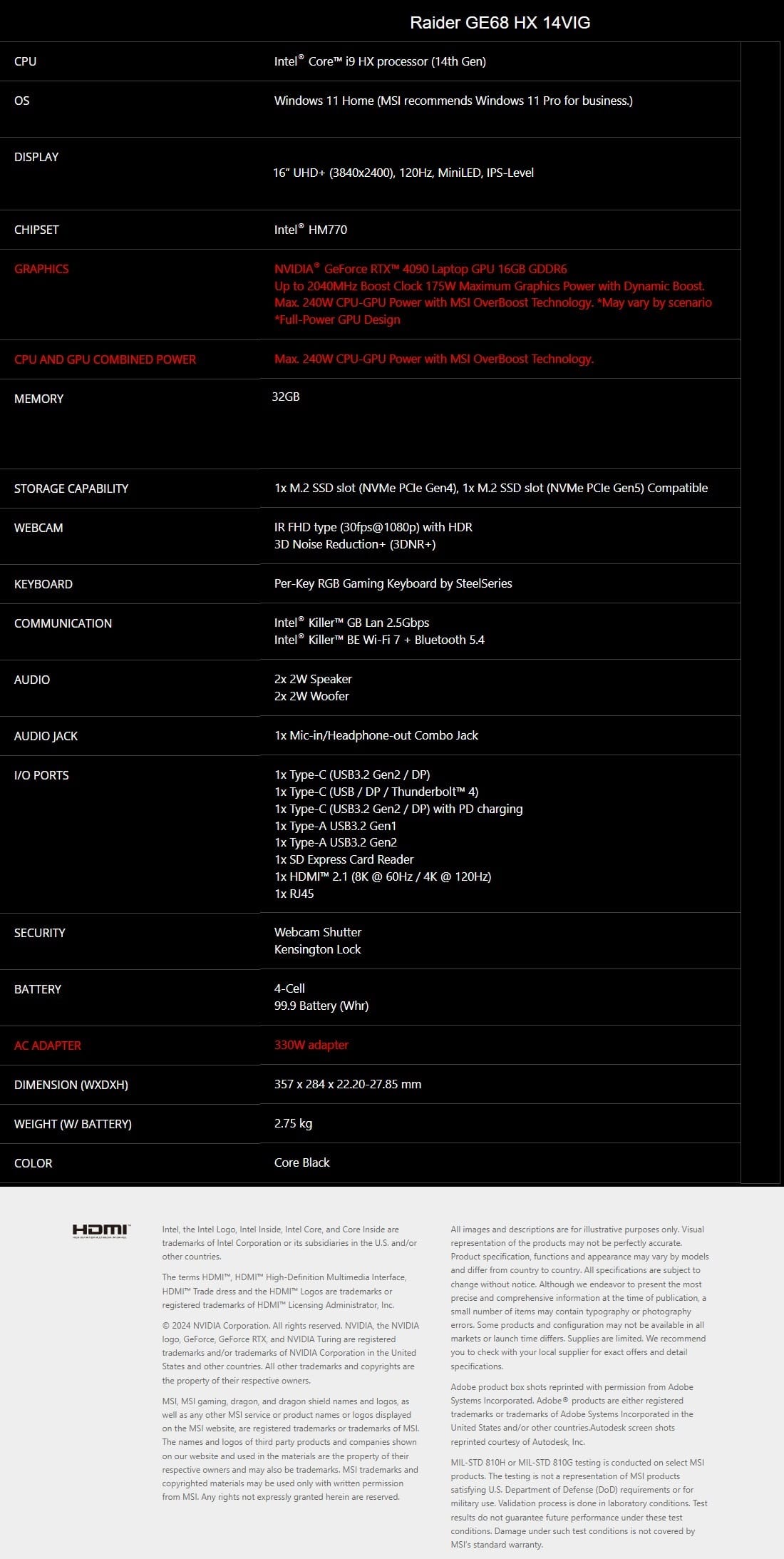This screenshot has height=1559, width=784.
Task: Click the Intel Killer BE Wi-Fi 7 line
Action: 379,640
